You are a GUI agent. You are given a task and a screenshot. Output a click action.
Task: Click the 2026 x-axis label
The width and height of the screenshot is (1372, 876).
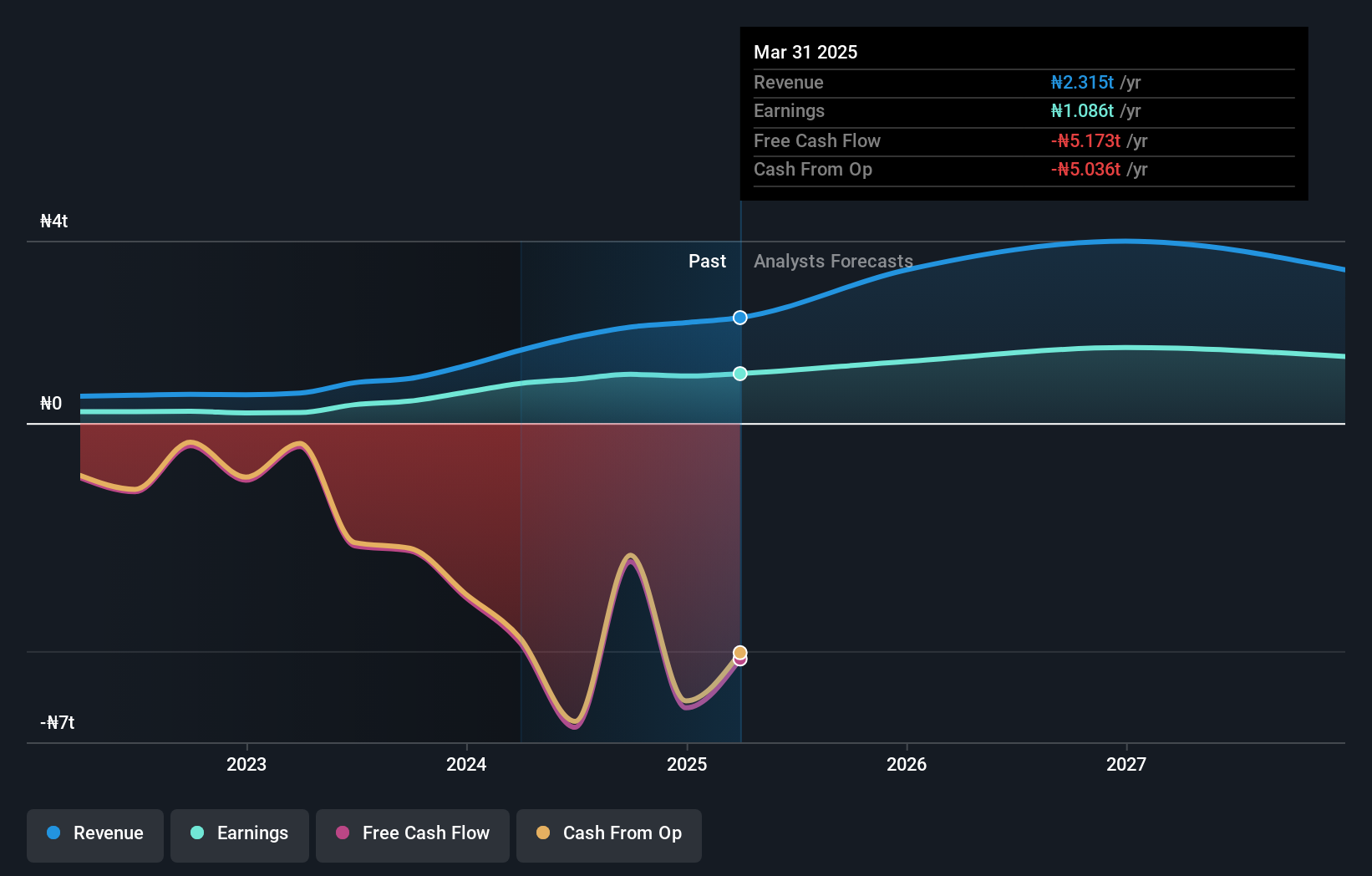click(907, 764)
